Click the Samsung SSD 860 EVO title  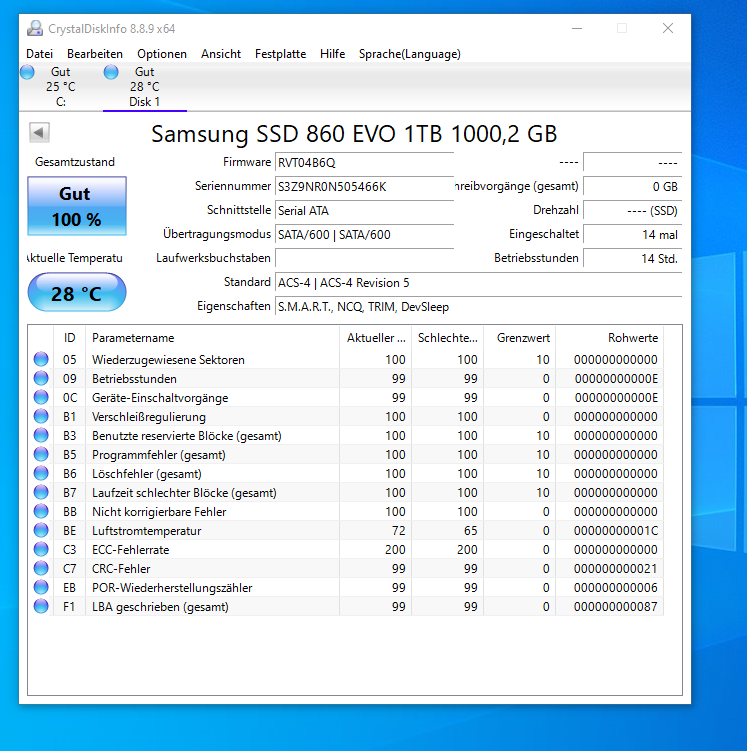coord(354,134)
